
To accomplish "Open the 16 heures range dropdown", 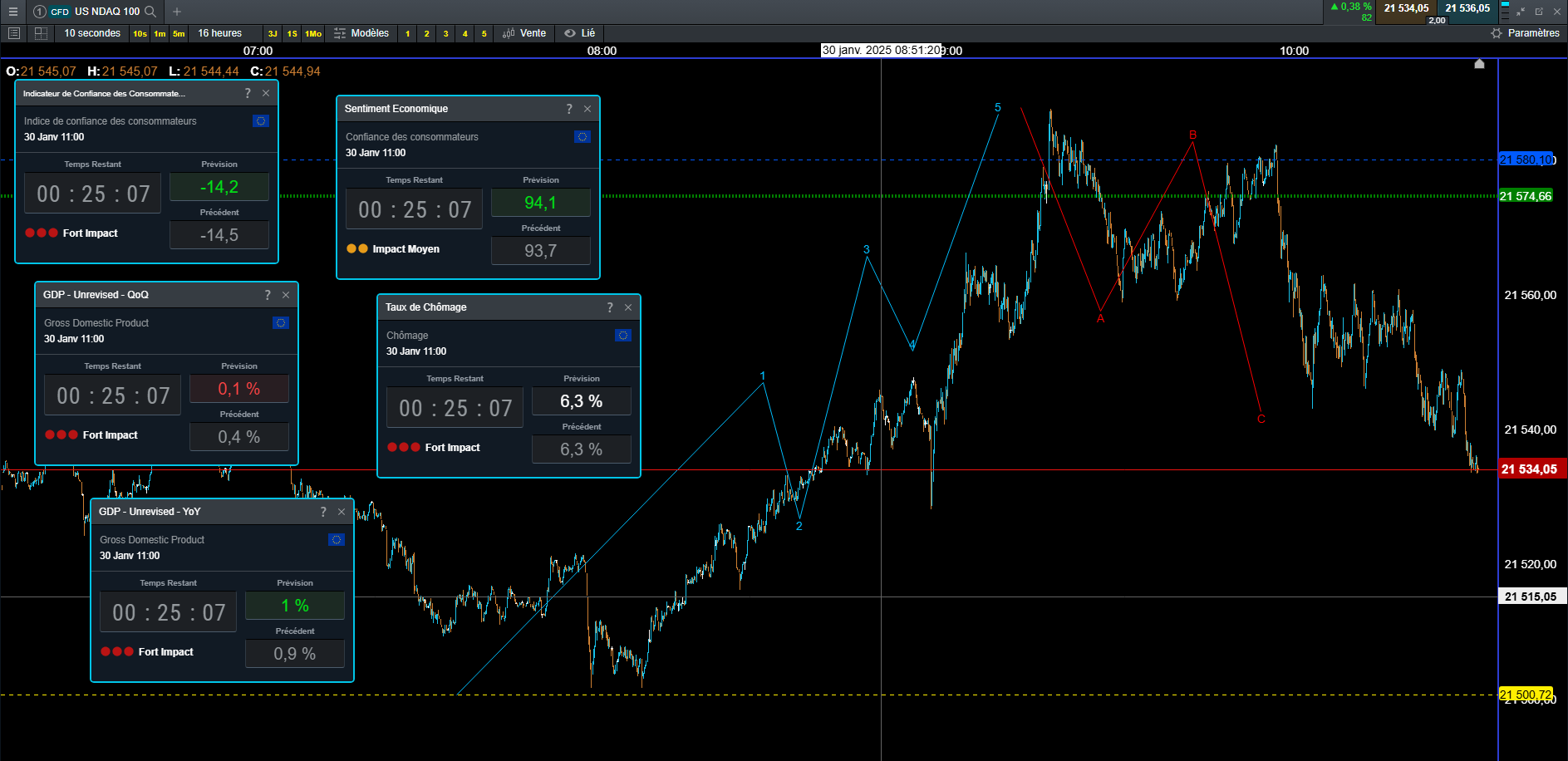I will (219, 33).
